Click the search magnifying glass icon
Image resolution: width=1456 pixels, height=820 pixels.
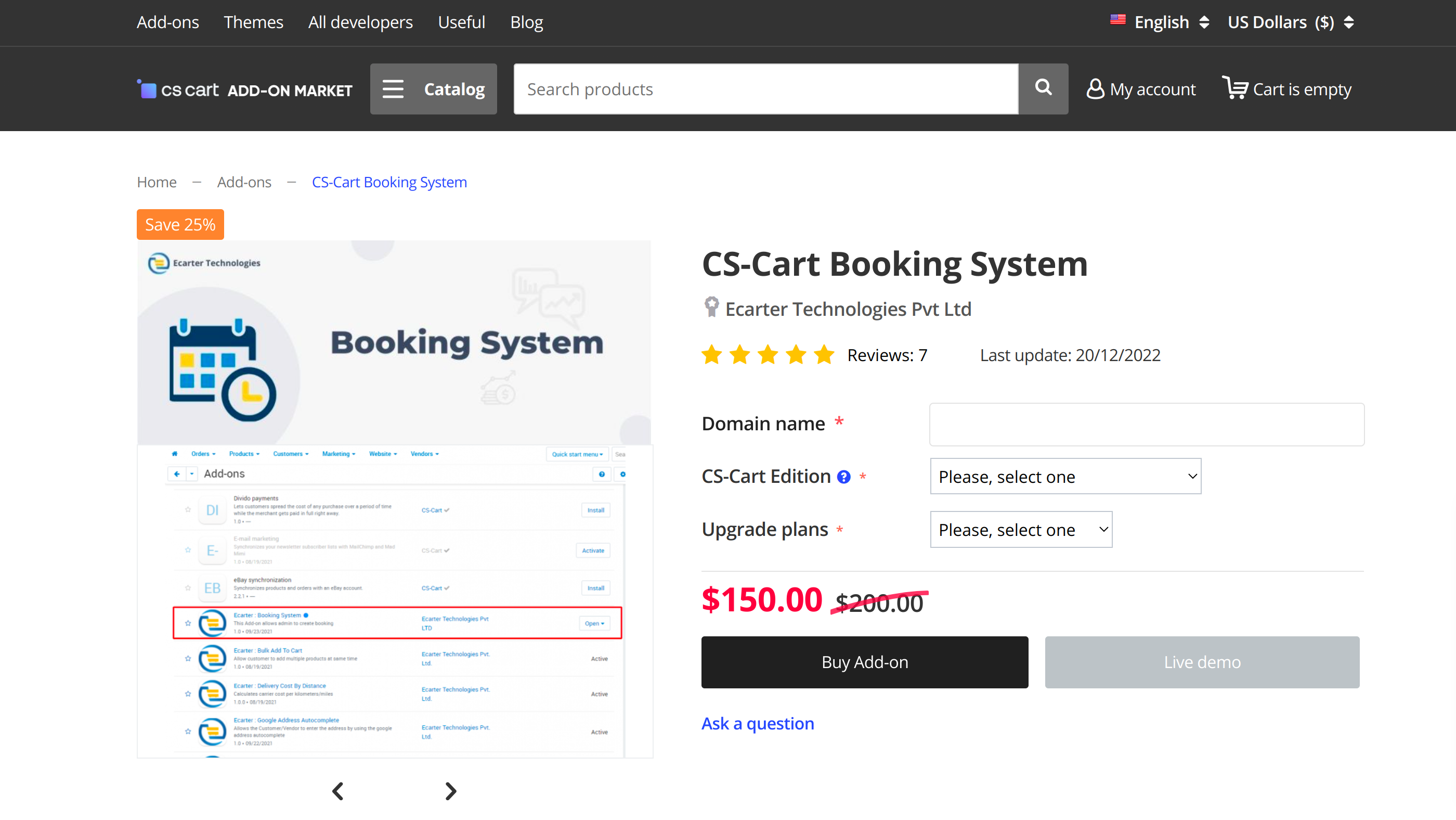1043,88
